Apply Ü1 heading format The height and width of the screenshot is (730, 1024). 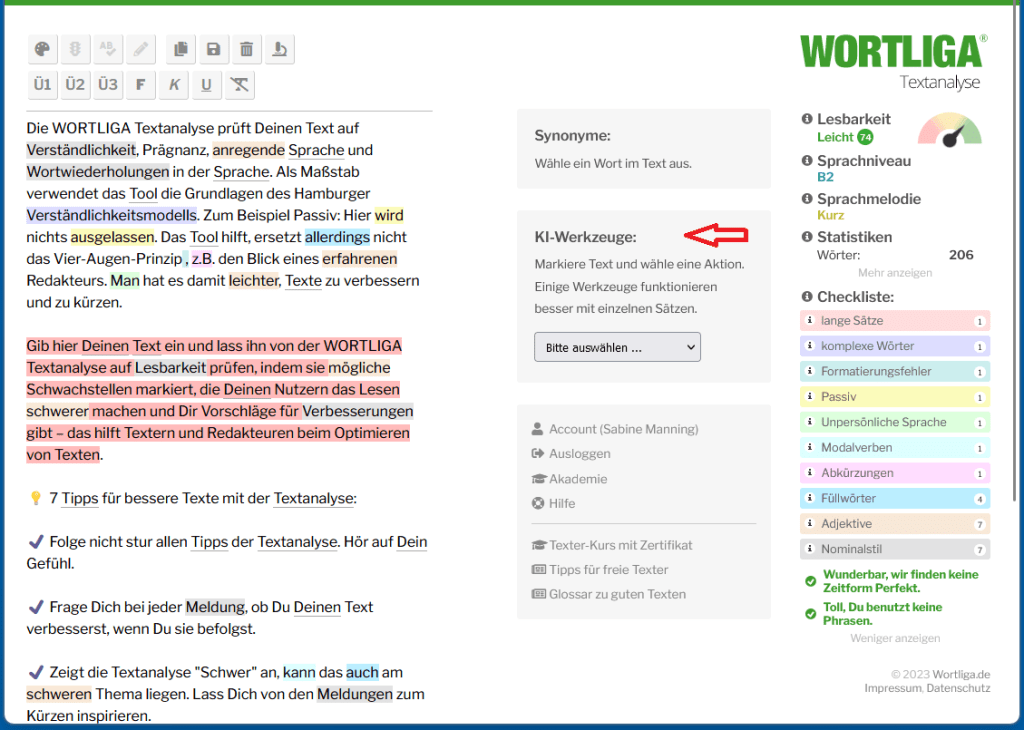pyautogui.click(x=42, y=85)
